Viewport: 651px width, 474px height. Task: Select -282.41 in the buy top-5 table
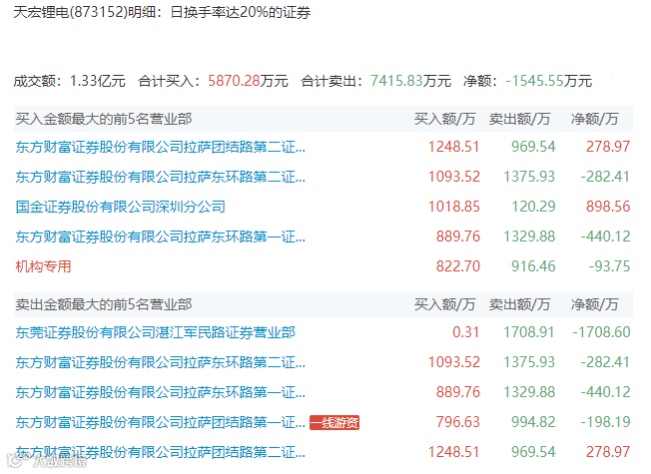pos(605,177)
